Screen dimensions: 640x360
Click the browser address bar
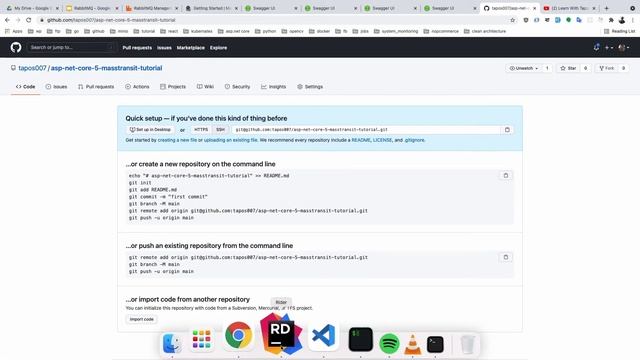273,20
